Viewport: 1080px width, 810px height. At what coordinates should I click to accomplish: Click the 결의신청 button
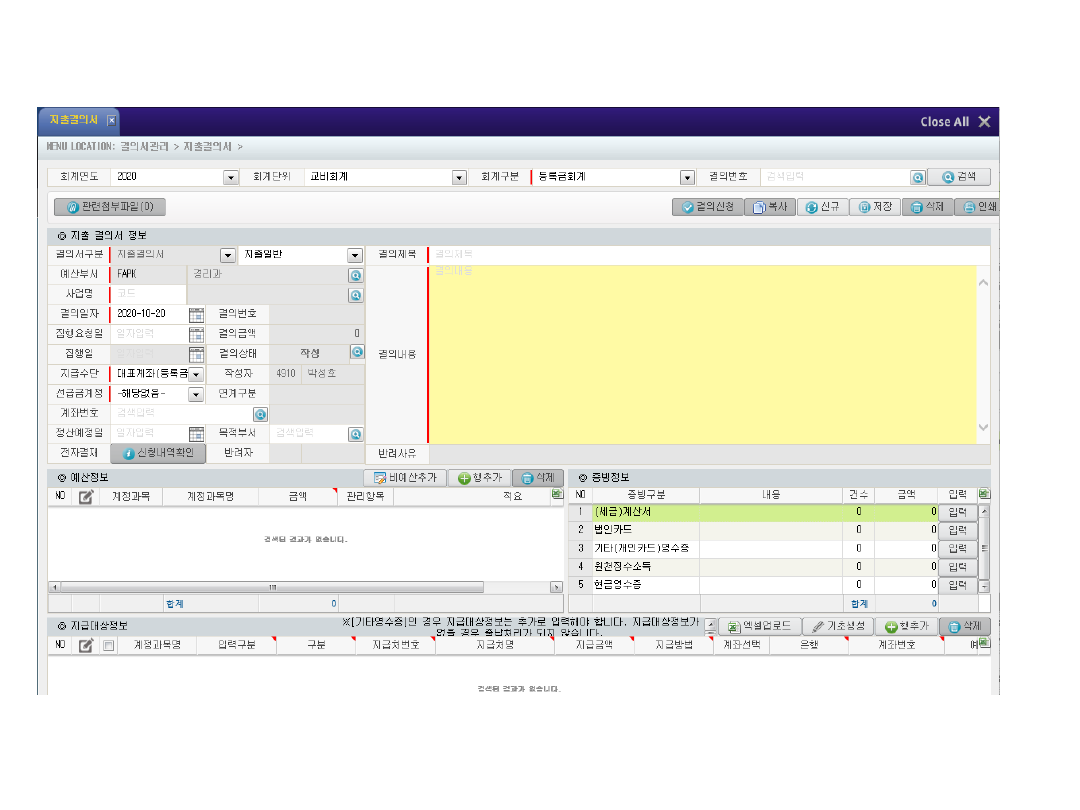click(x=707, y=207)
